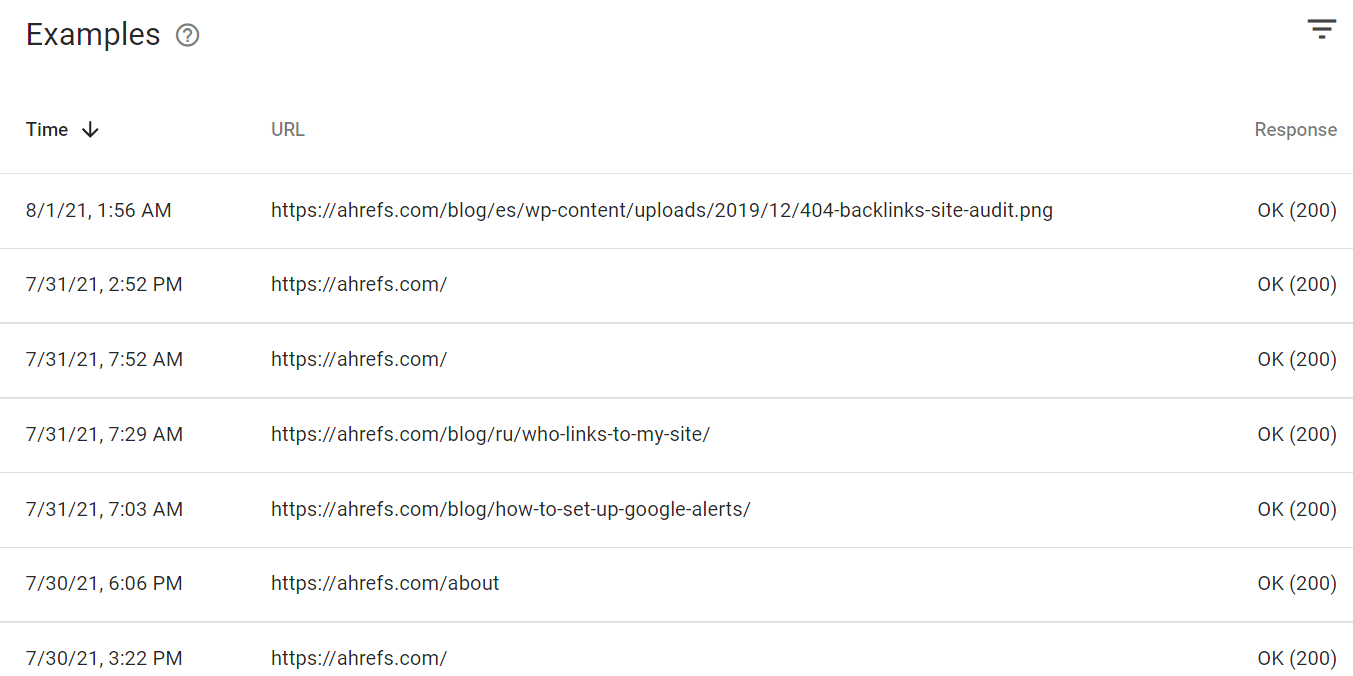Click the URL column header
The height and width of the screenshot is (676, 1353).
(288, 130)
